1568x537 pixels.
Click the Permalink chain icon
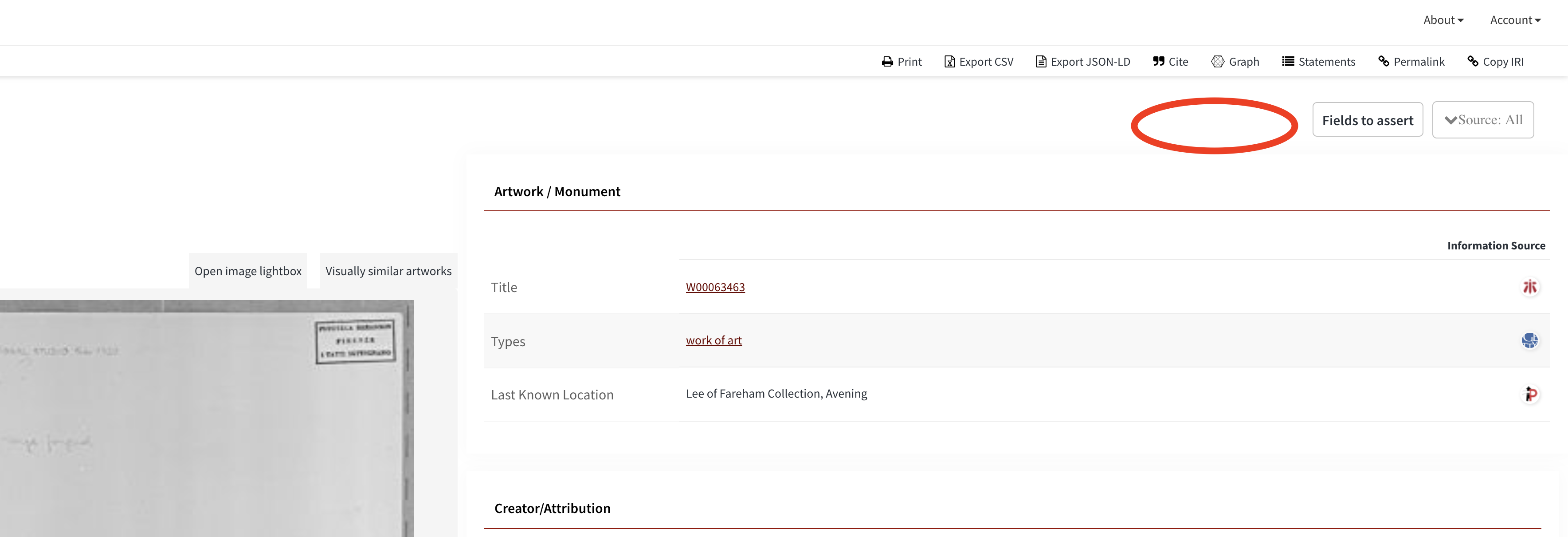click(1384, 62)
